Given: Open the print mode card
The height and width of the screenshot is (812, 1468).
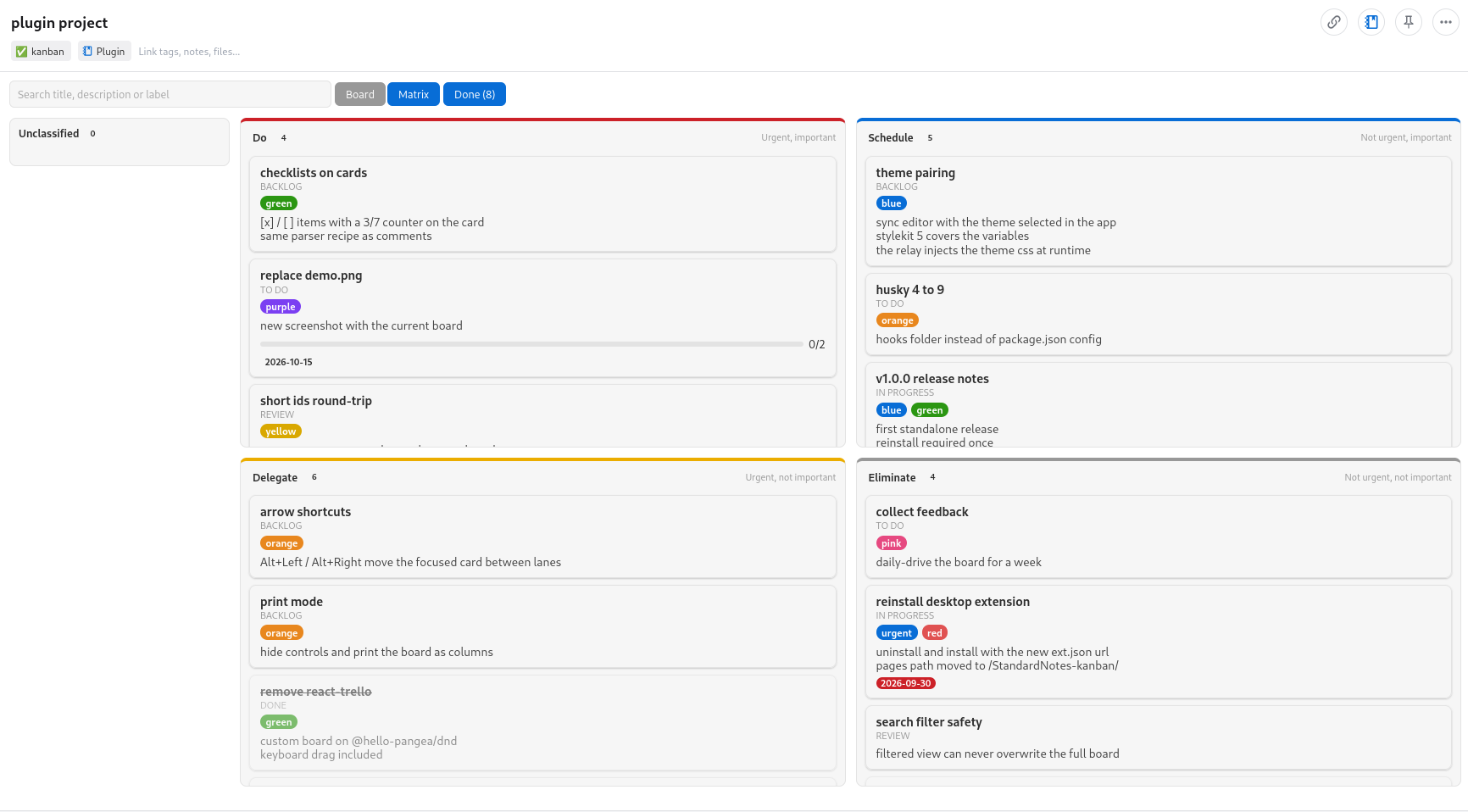Looking at the screenshot, I should (x=542, y=626).
